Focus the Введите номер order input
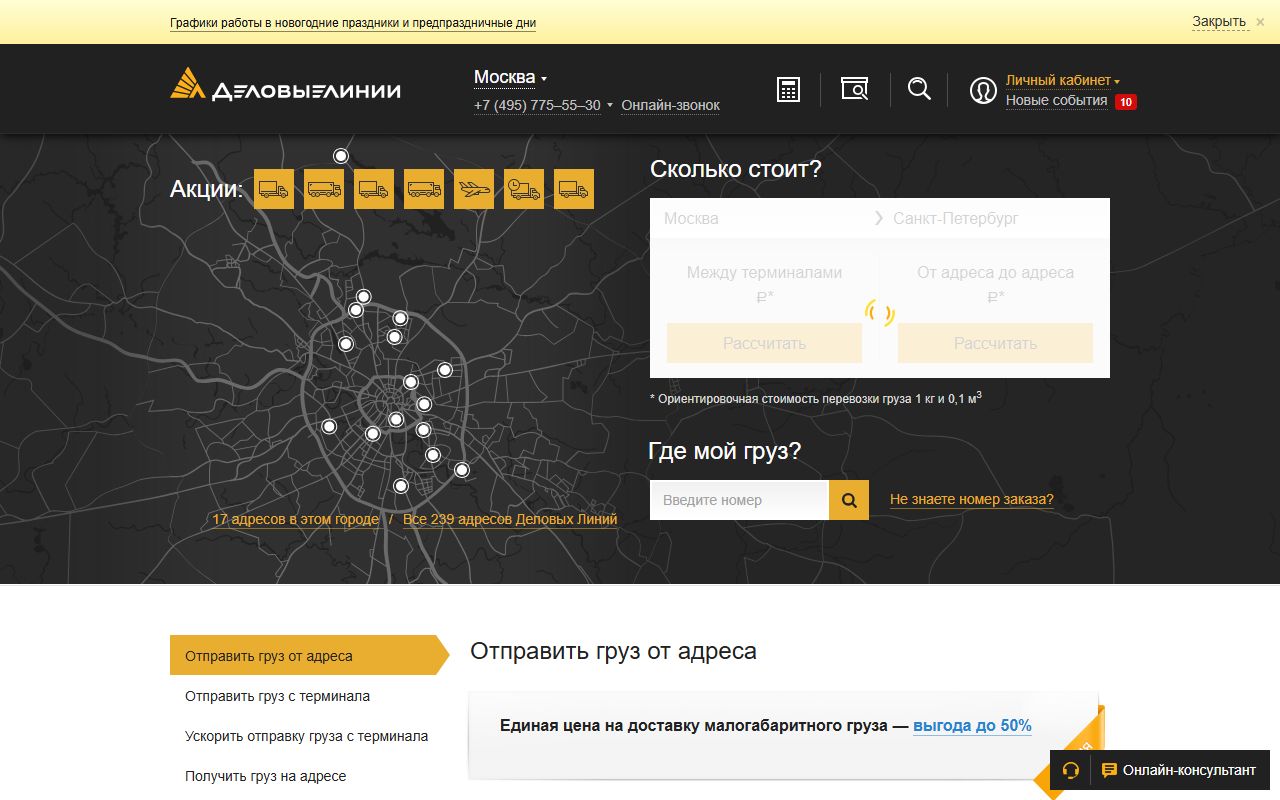 coord(739,500)
